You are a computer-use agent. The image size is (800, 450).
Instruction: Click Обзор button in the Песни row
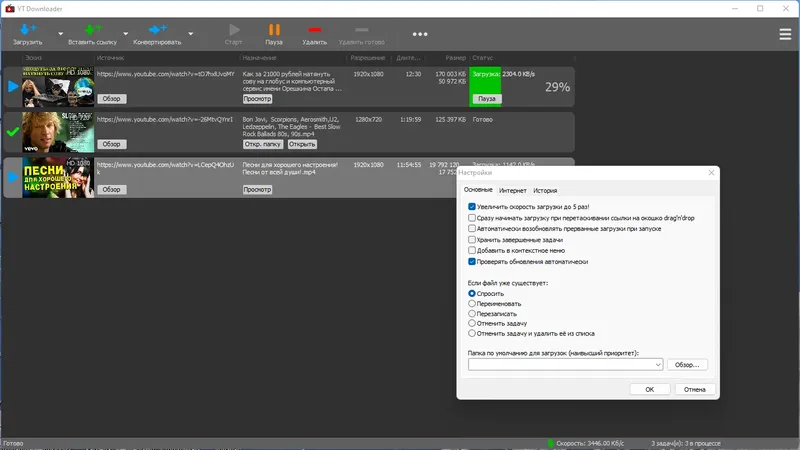tap(111, 190)
